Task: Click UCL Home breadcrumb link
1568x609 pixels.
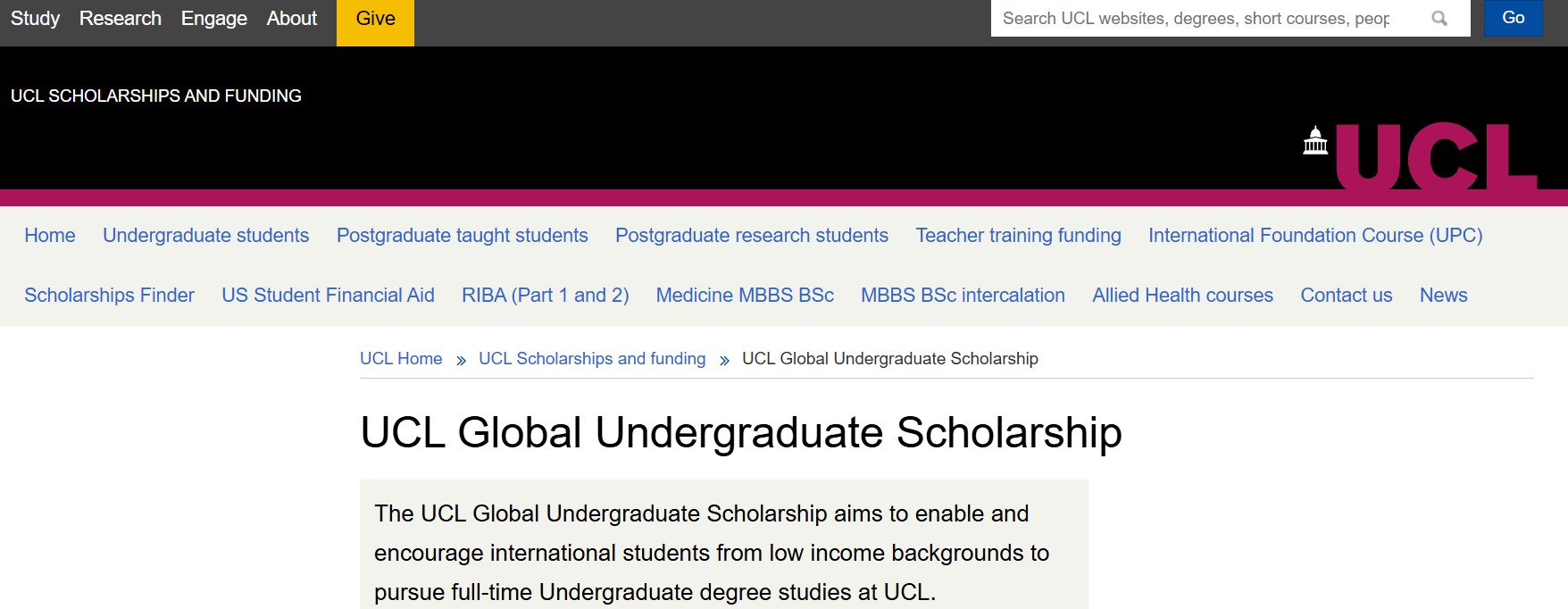Action: click(x=401, y=359)
